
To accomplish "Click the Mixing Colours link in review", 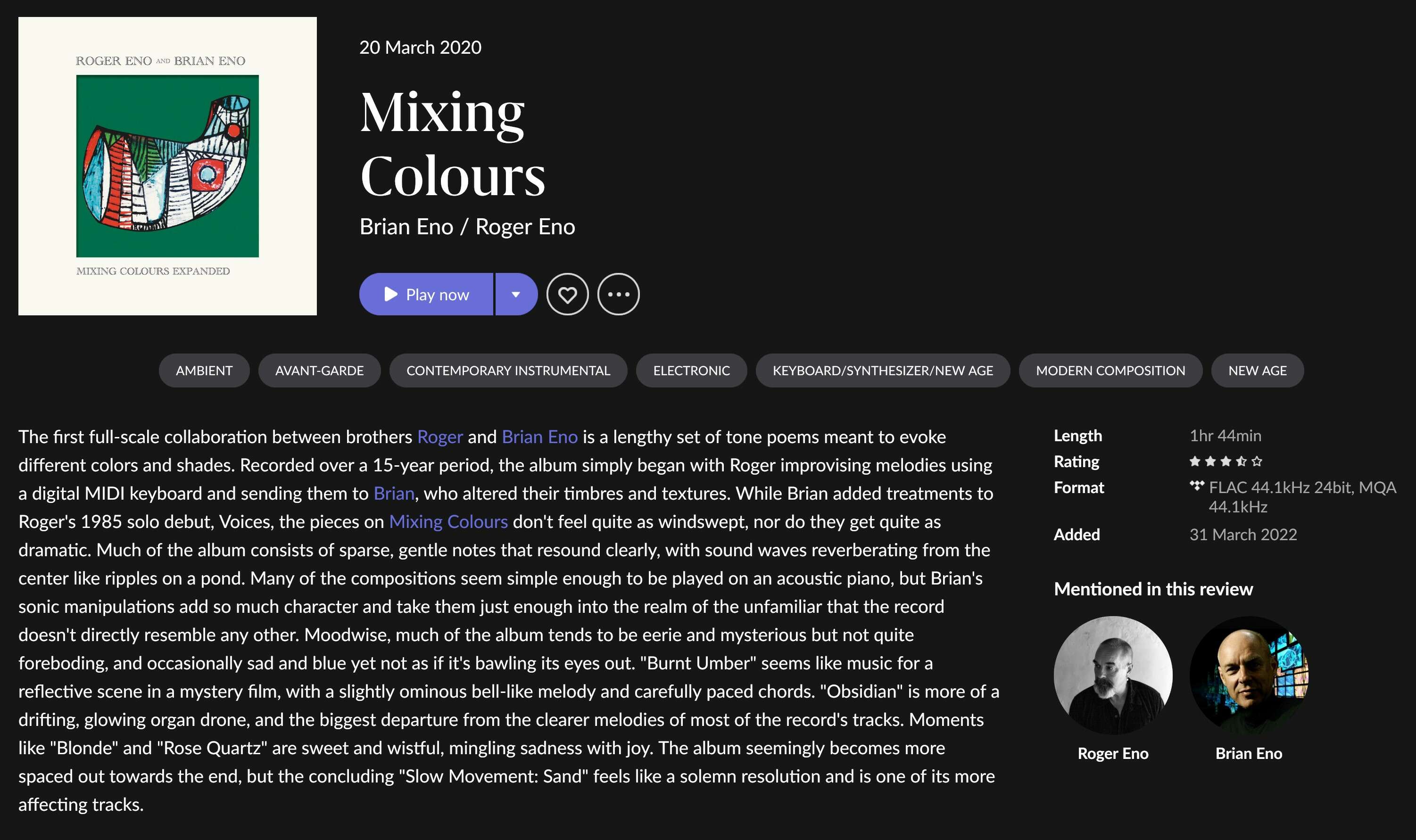I will pos(448,522).
